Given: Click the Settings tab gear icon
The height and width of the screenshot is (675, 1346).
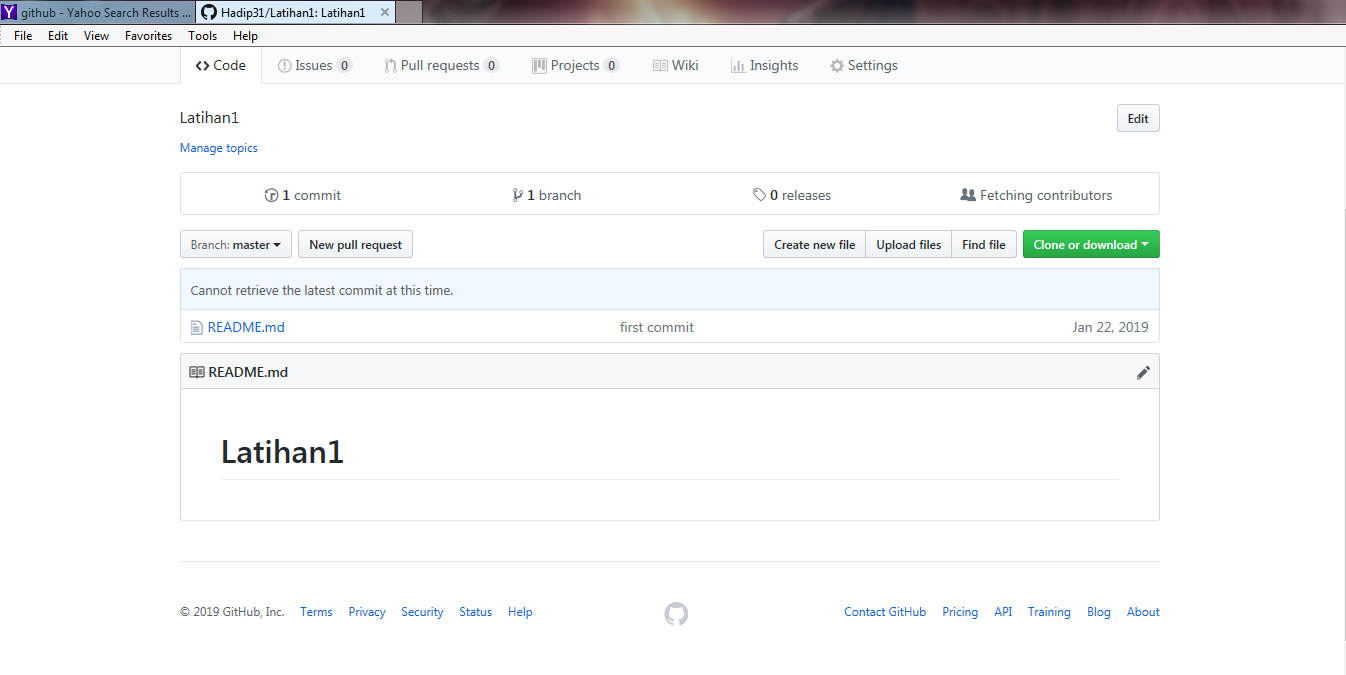Looking at the screenshot, I should (837, 65).
